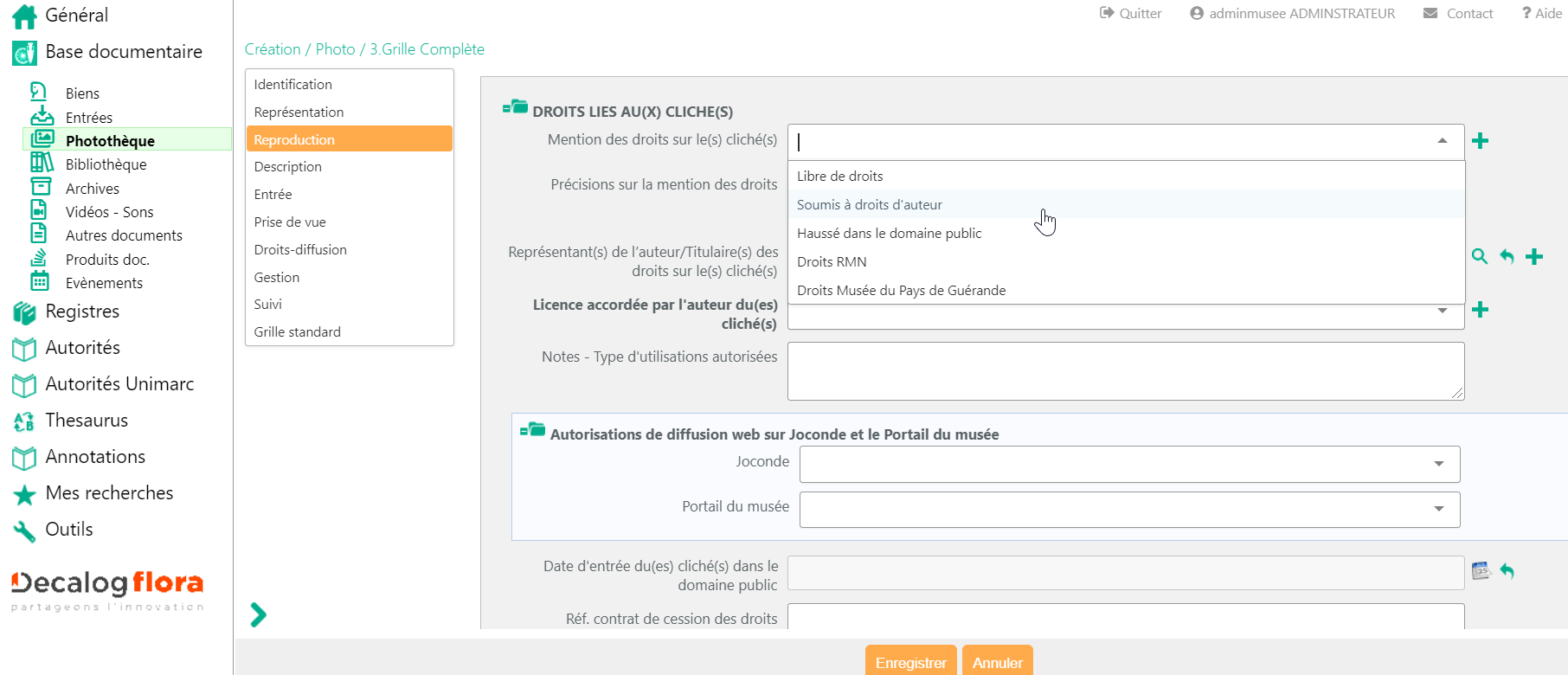Image resolution: width=1568 pixels, height=675 pixels.
Task: Collapse the Autorisations de diffusion web section
Action: [x=532, y=430]
